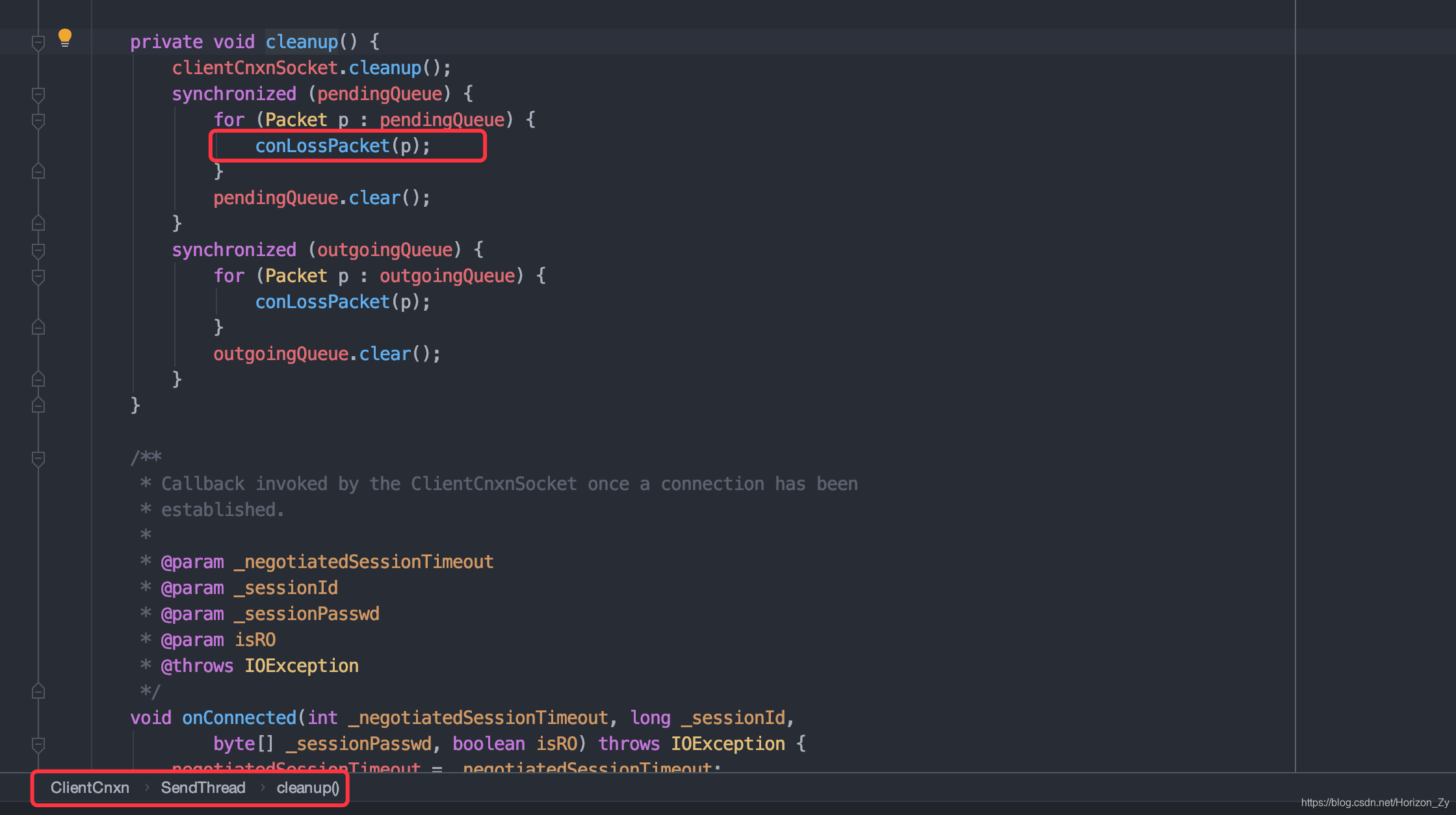Image resolution: width=1456 pixels, height=815 pixels.
Task: Collapse the Javadoc comment block fold marker
Action: click(x=38, y=458)
